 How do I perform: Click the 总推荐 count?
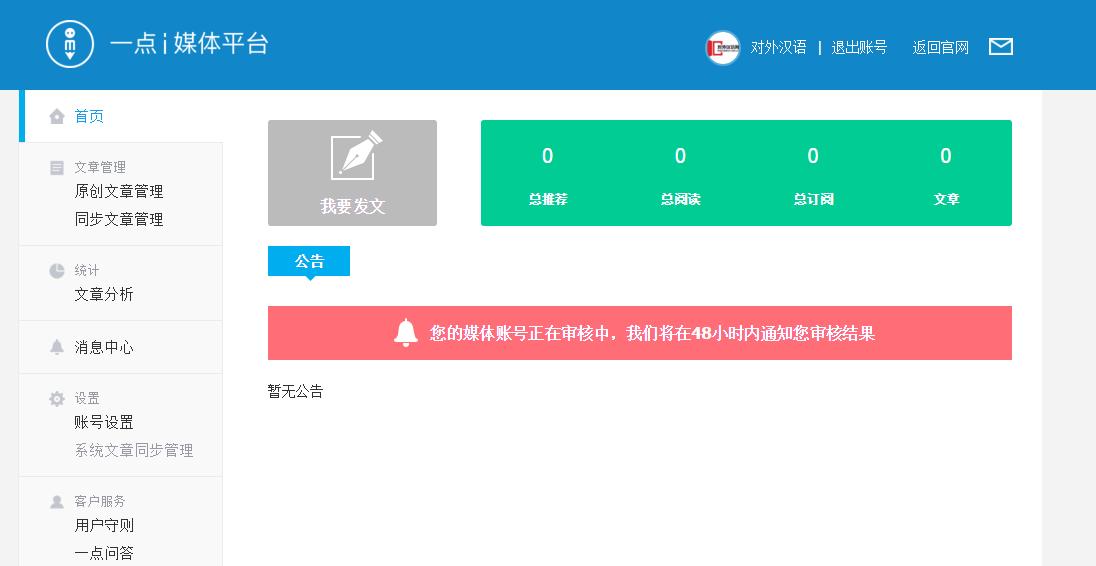[x=547, y=156]
